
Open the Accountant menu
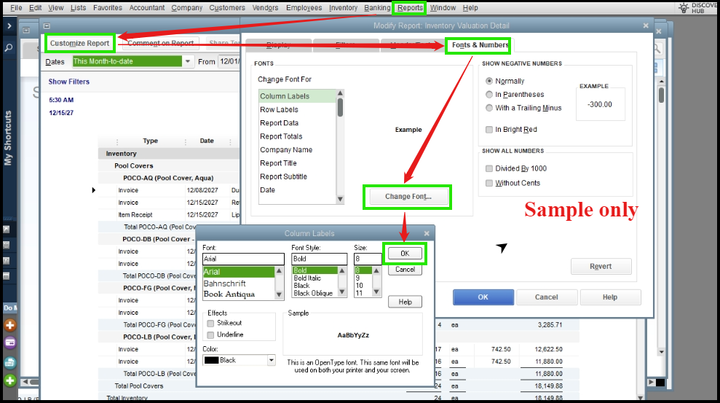[146, 8]
